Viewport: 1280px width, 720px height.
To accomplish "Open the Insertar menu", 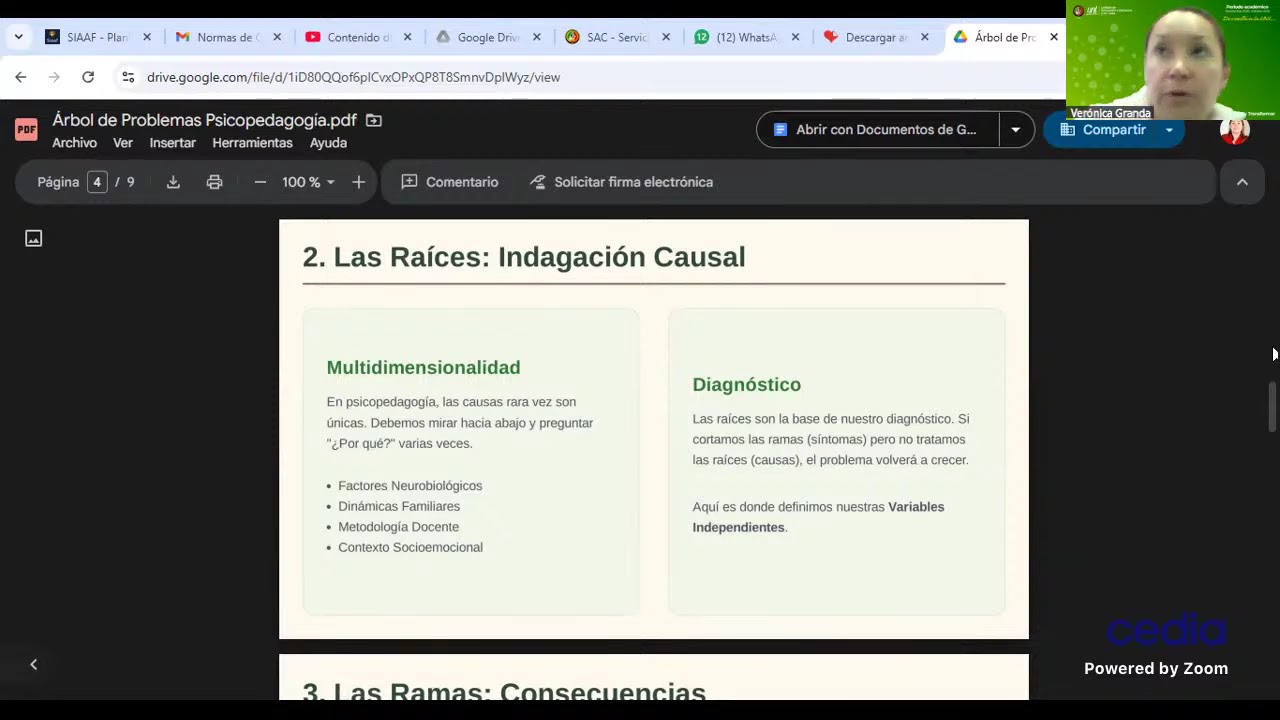I will (173, 143).
